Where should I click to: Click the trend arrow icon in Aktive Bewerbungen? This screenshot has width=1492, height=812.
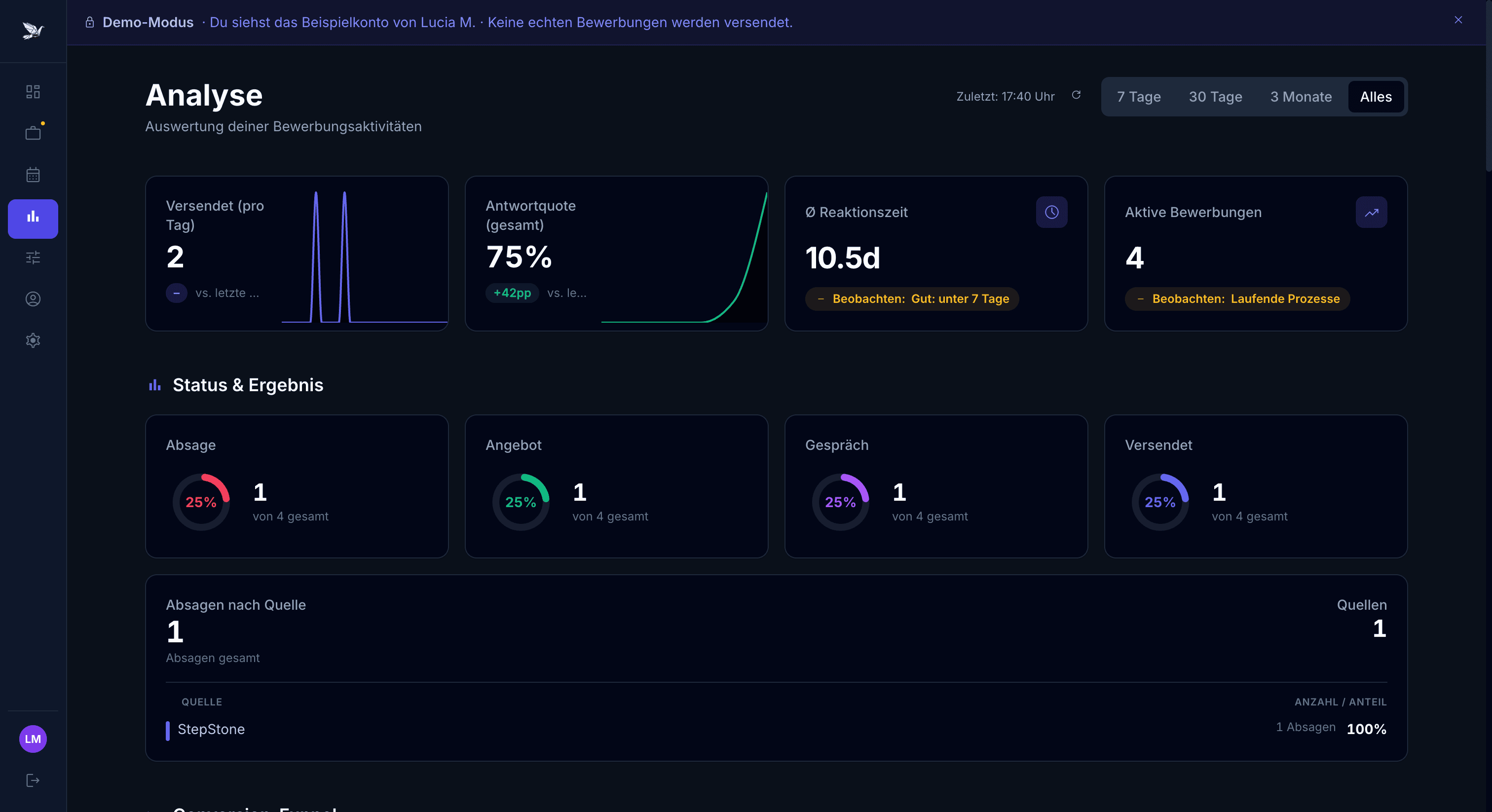coord(1371,212)
